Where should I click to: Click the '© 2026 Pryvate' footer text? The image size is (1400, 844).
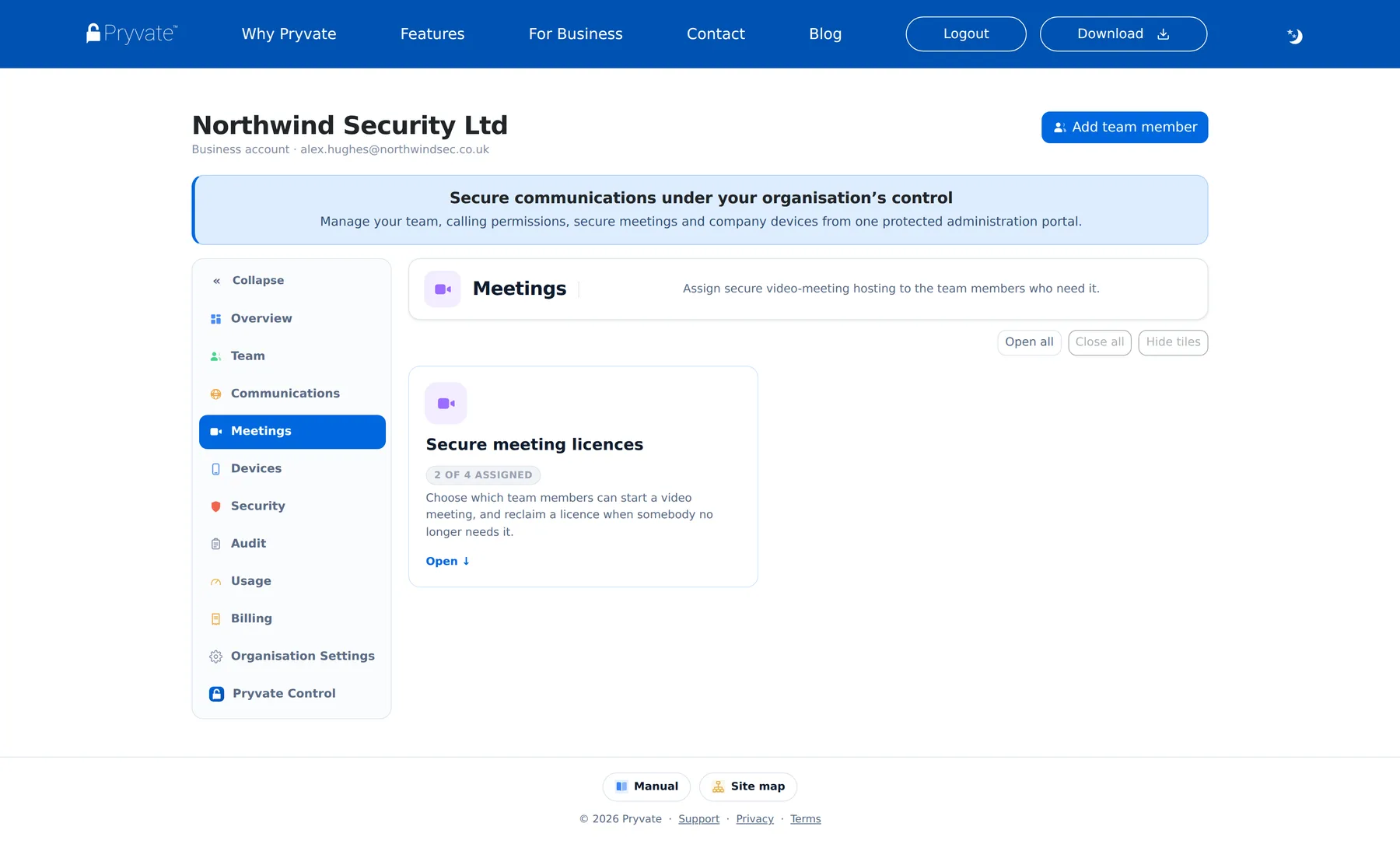pyautogui.click(x=621, y=819)
